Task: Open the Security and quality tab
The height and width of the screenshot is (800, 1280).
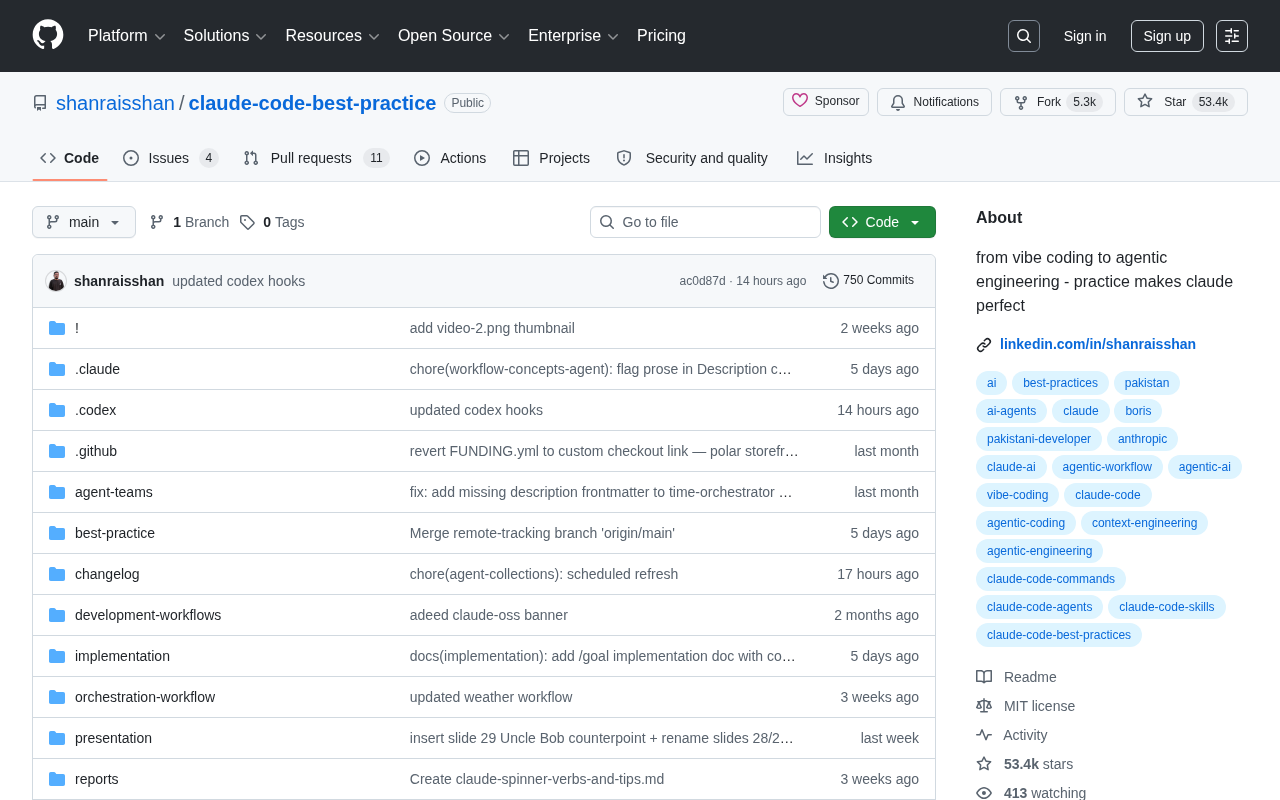Action: 692,158
